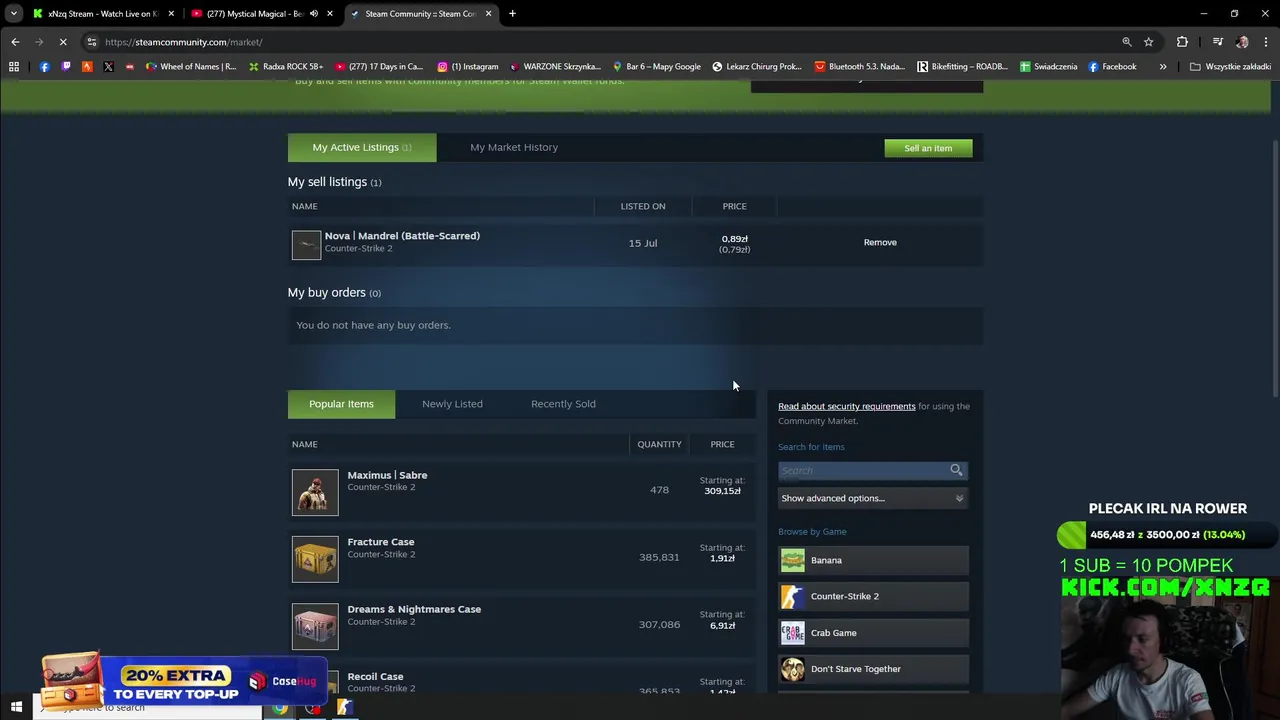Open the Windows Start menu
This screenshot has width=1280, height=720.
tap(16, 708)
